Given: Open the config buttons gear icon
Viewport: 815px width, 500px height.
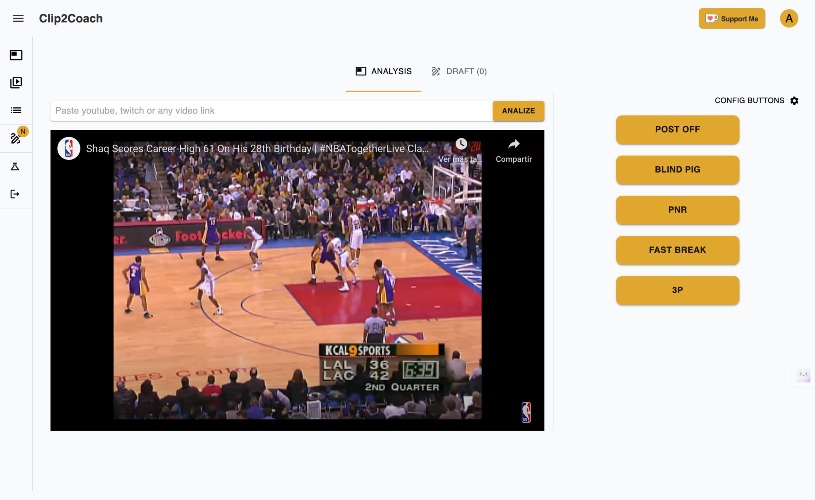Looking at the screenshot, I should (794, 101).
